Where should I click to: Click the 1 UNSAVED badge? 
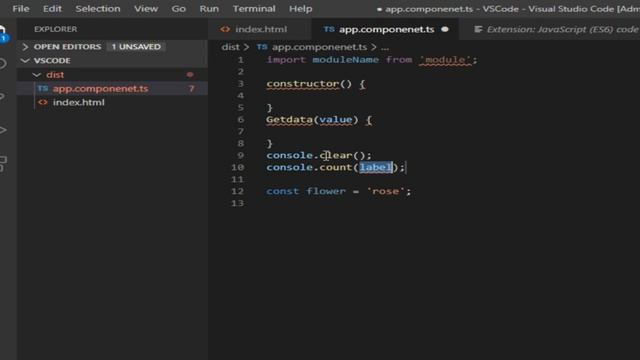point(136,47)
